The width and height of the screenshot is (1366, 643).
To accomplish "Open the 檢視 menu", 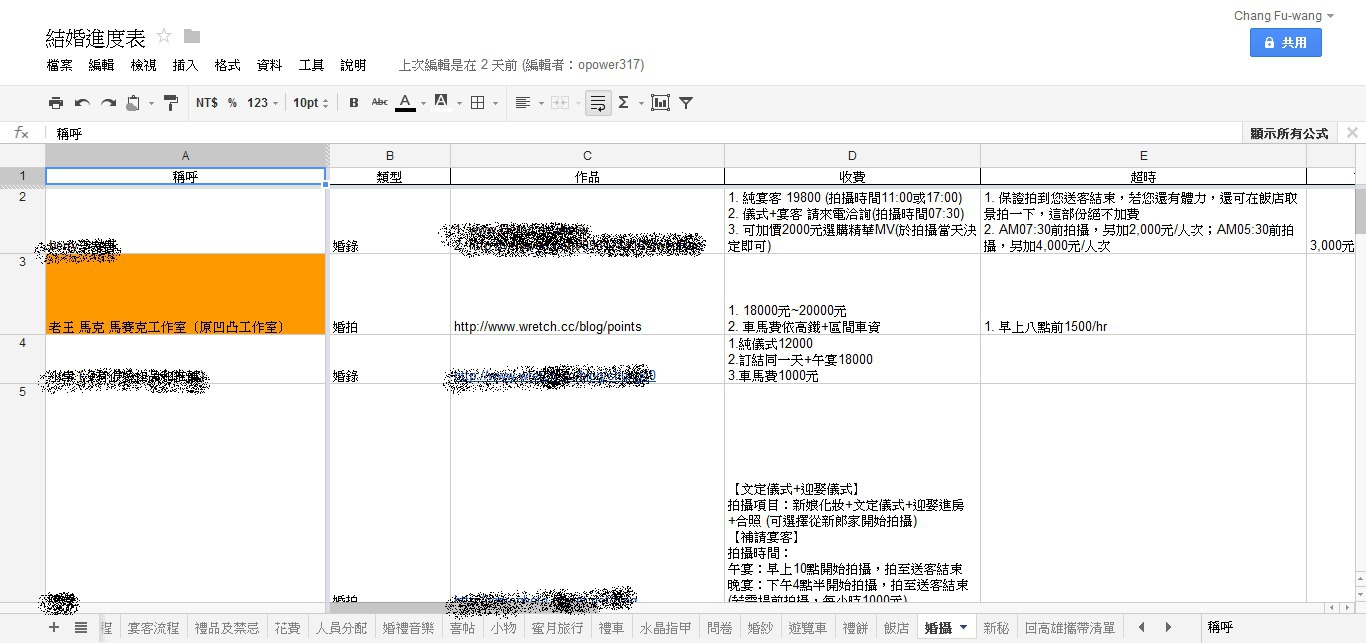I will coord(143,65).
